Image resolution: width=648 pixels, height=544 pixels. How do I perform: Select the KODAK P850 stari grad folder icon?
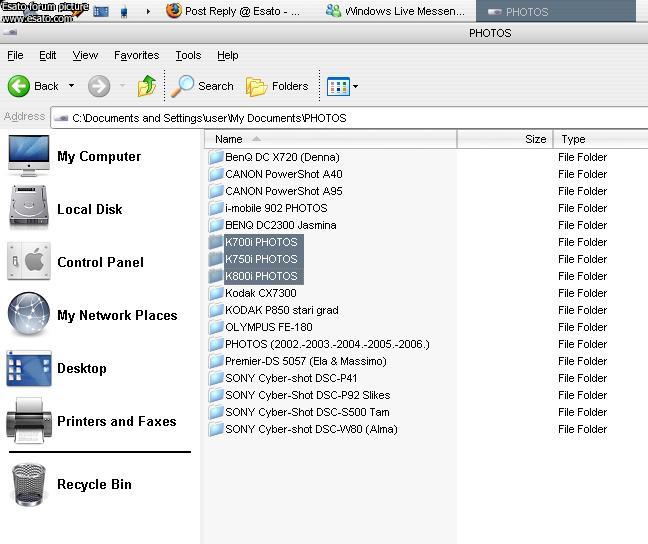[x=216, y=310]
